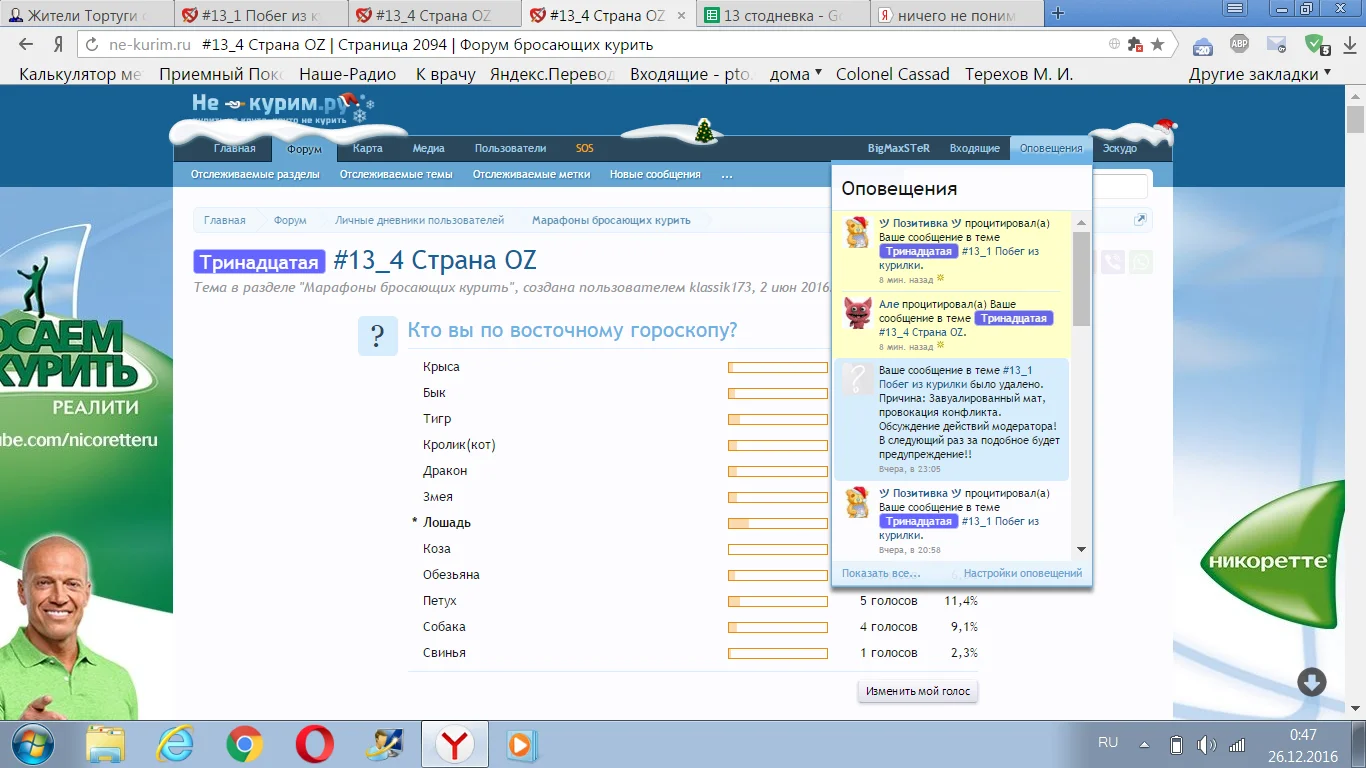Switch to the #13_1 Побег browser tab

click(x=260, y=15)
